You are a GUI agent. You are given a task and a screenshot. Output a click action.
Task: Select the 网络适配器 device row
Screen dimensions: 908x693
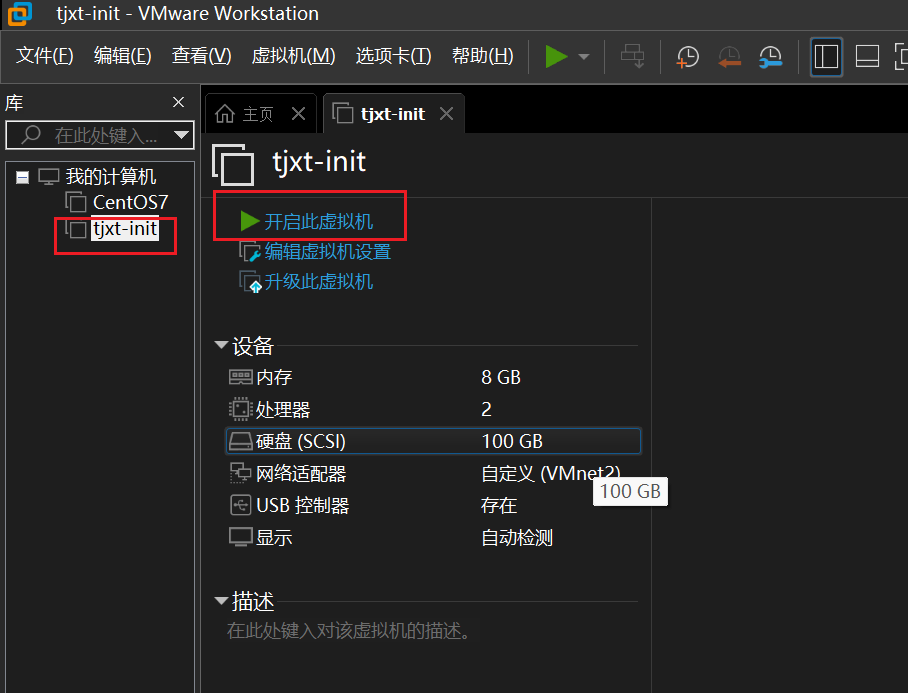433,474
